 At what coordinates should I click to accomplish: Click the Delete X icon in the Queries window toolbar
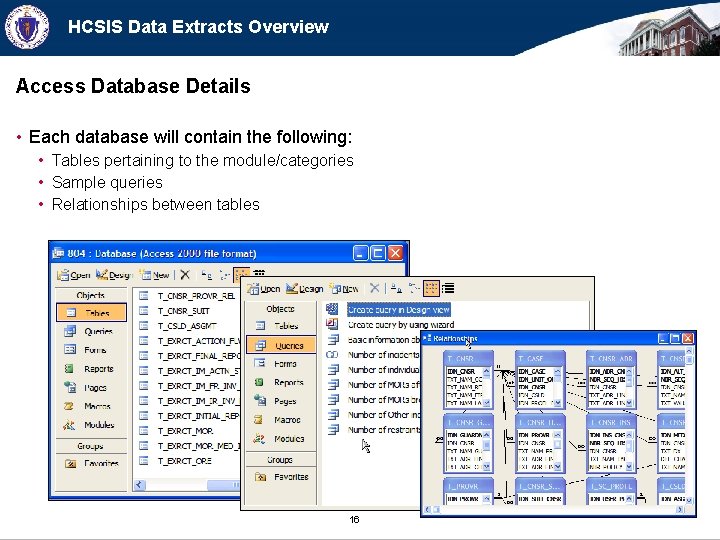(375, 288)
